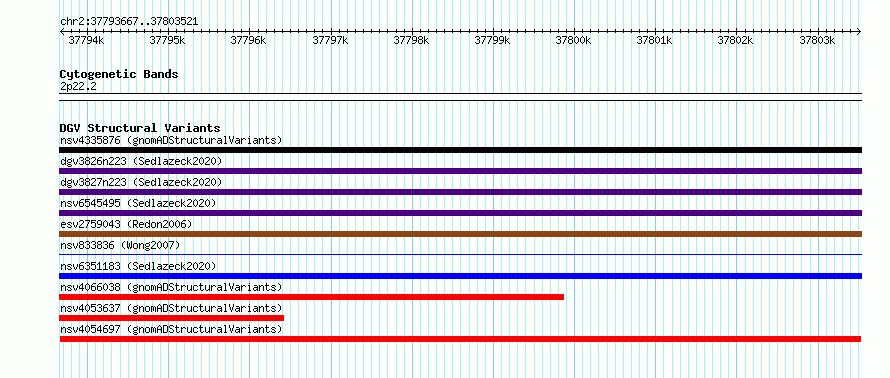
Task: Select the Cytogenetic Bands track title
Action: coord(119,74)
